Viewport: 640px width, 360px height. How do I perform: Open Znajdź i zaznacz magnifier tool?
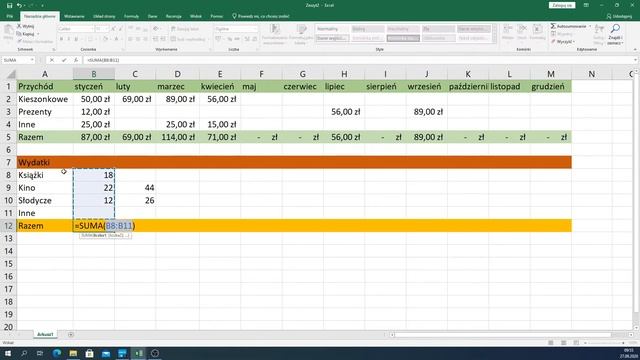(615, 33)
